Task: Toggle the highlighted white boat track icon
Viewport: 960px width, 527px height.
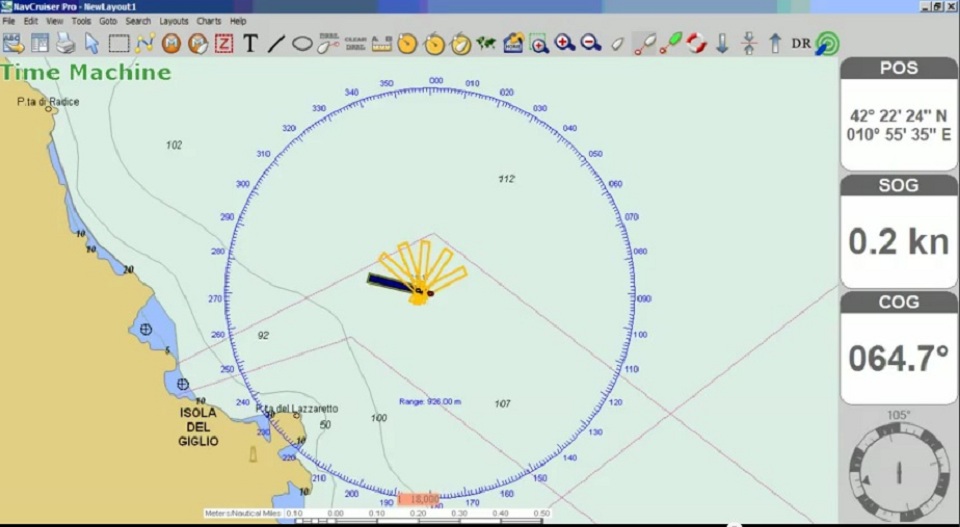Action: pos(644,43)
